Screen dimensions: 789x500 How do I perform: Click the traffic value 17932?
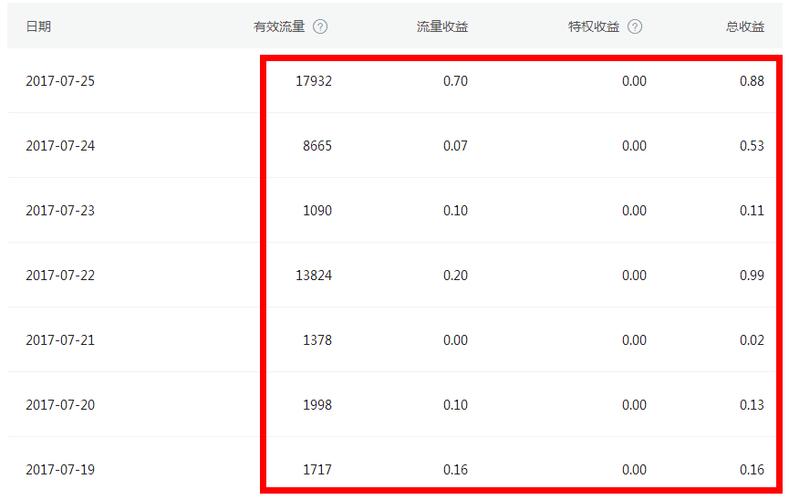click(x=313, y=81)
